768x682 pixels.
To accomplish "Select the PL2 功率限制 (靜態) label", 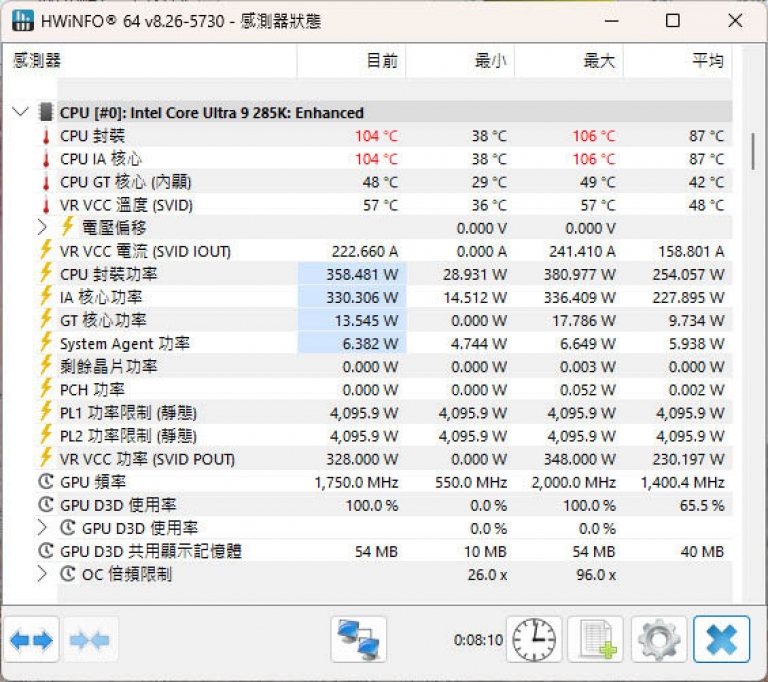I will (x=128, y=436).
